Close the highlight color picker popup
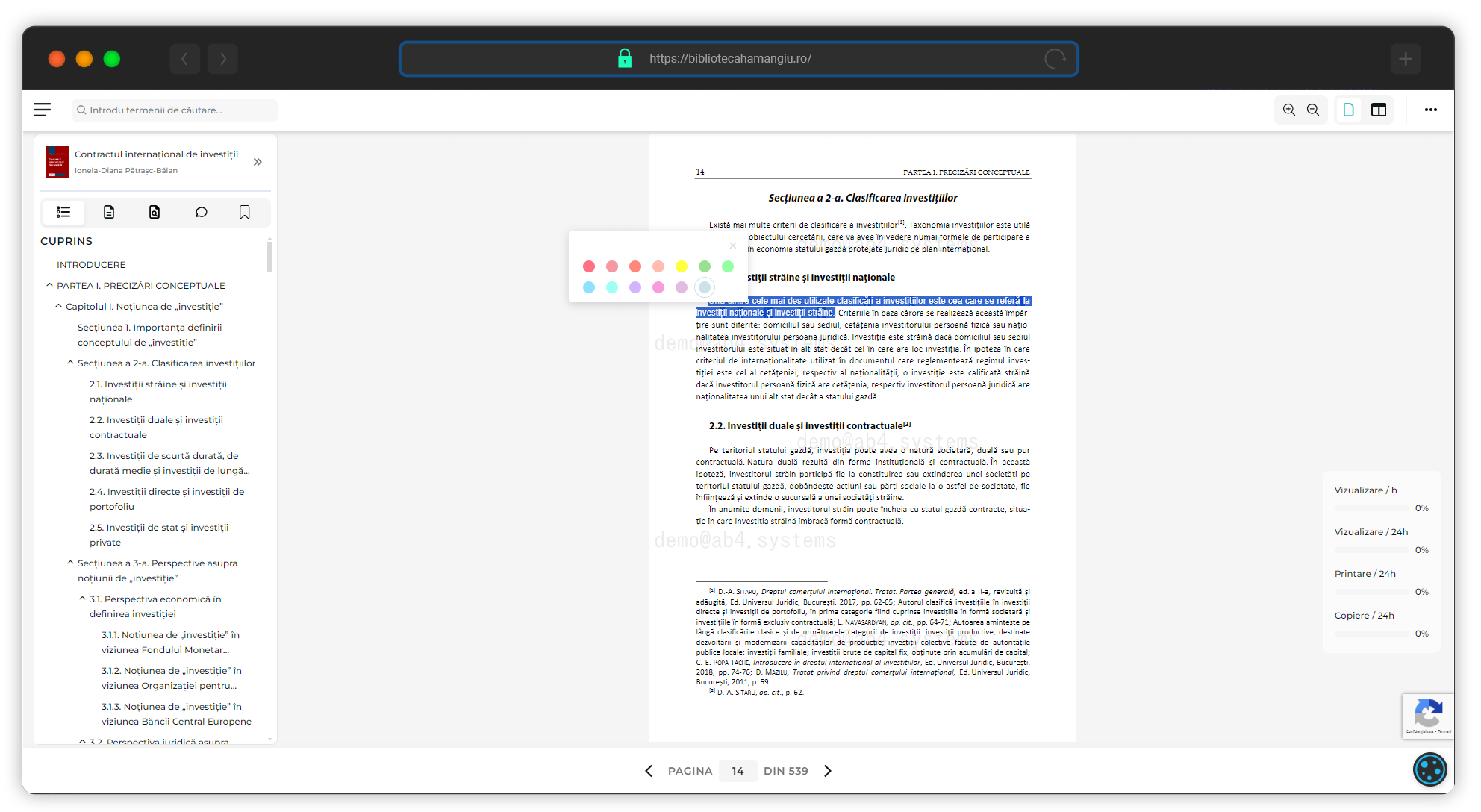This screenshot has width=1481, height=812. point(733,246)
